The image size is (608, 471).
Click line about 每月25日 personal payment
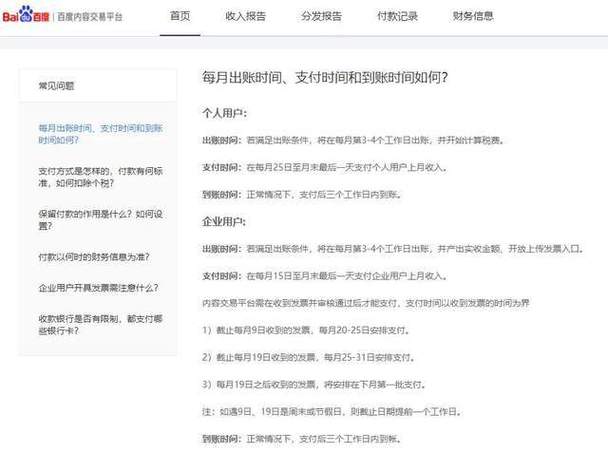[x=325, y=167]
